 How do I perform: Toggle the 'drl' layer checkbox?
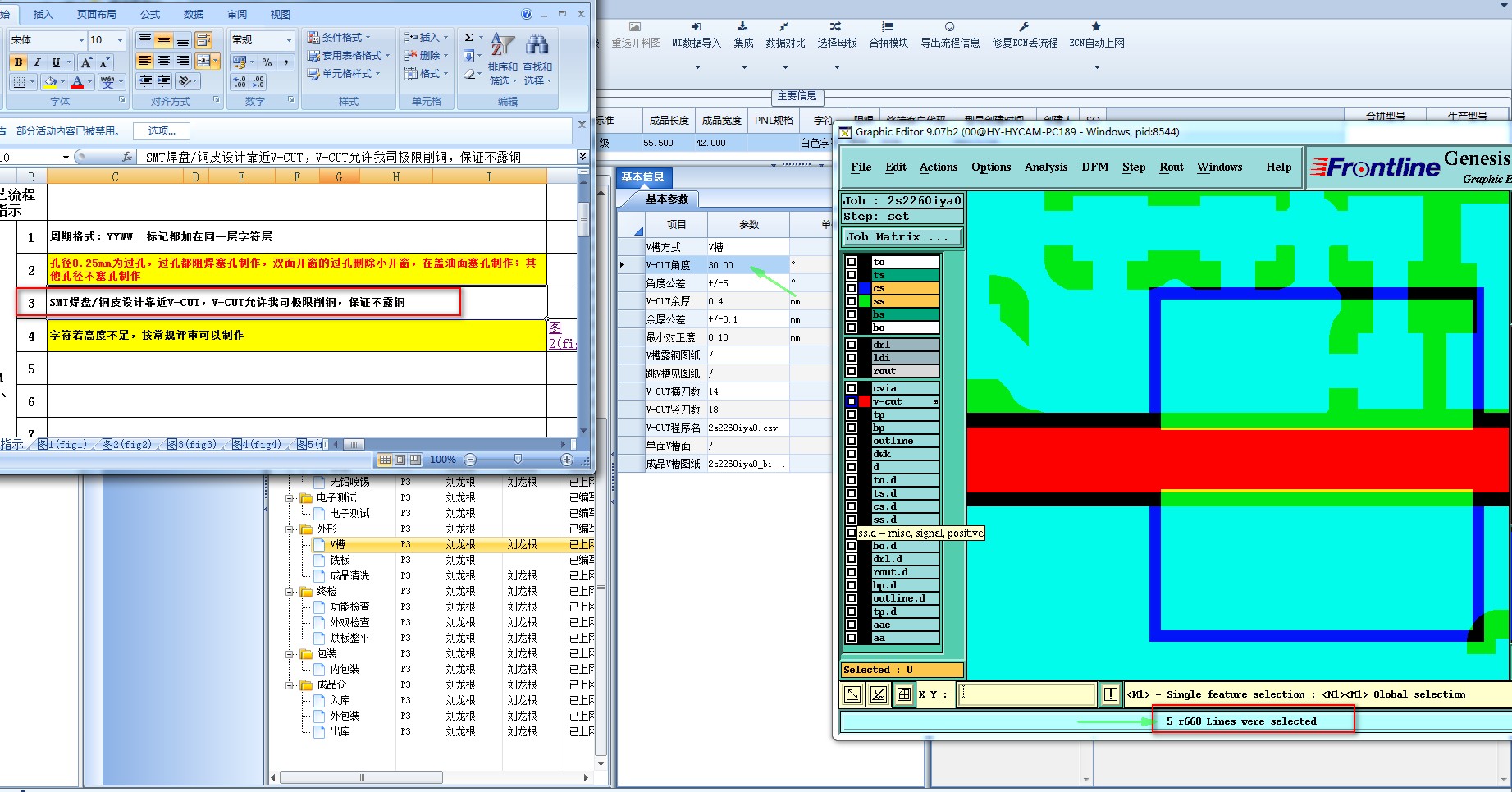coord(852,345)
